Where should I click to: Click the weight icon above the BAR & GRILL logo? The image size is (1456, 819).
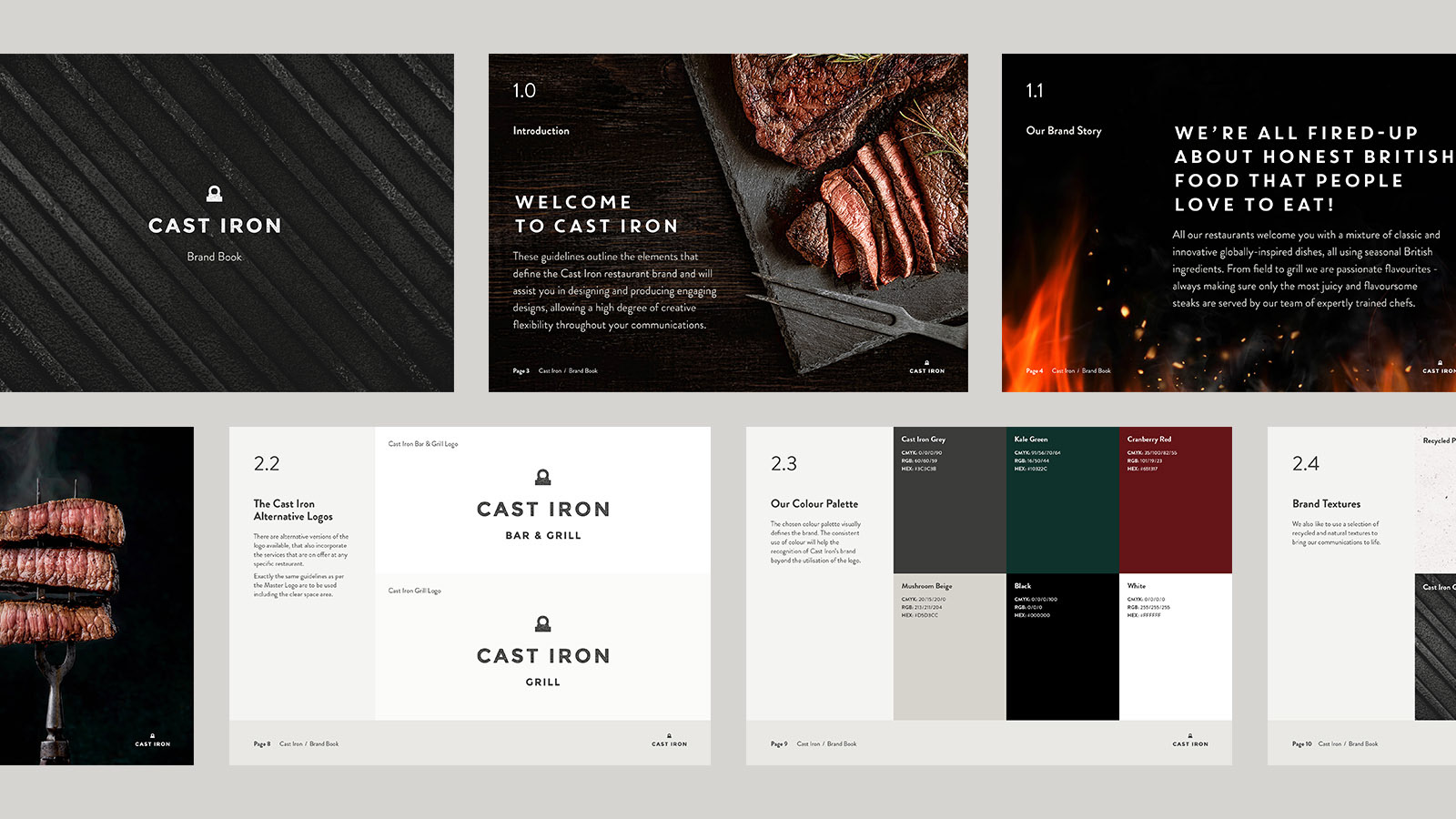point(543,477)
